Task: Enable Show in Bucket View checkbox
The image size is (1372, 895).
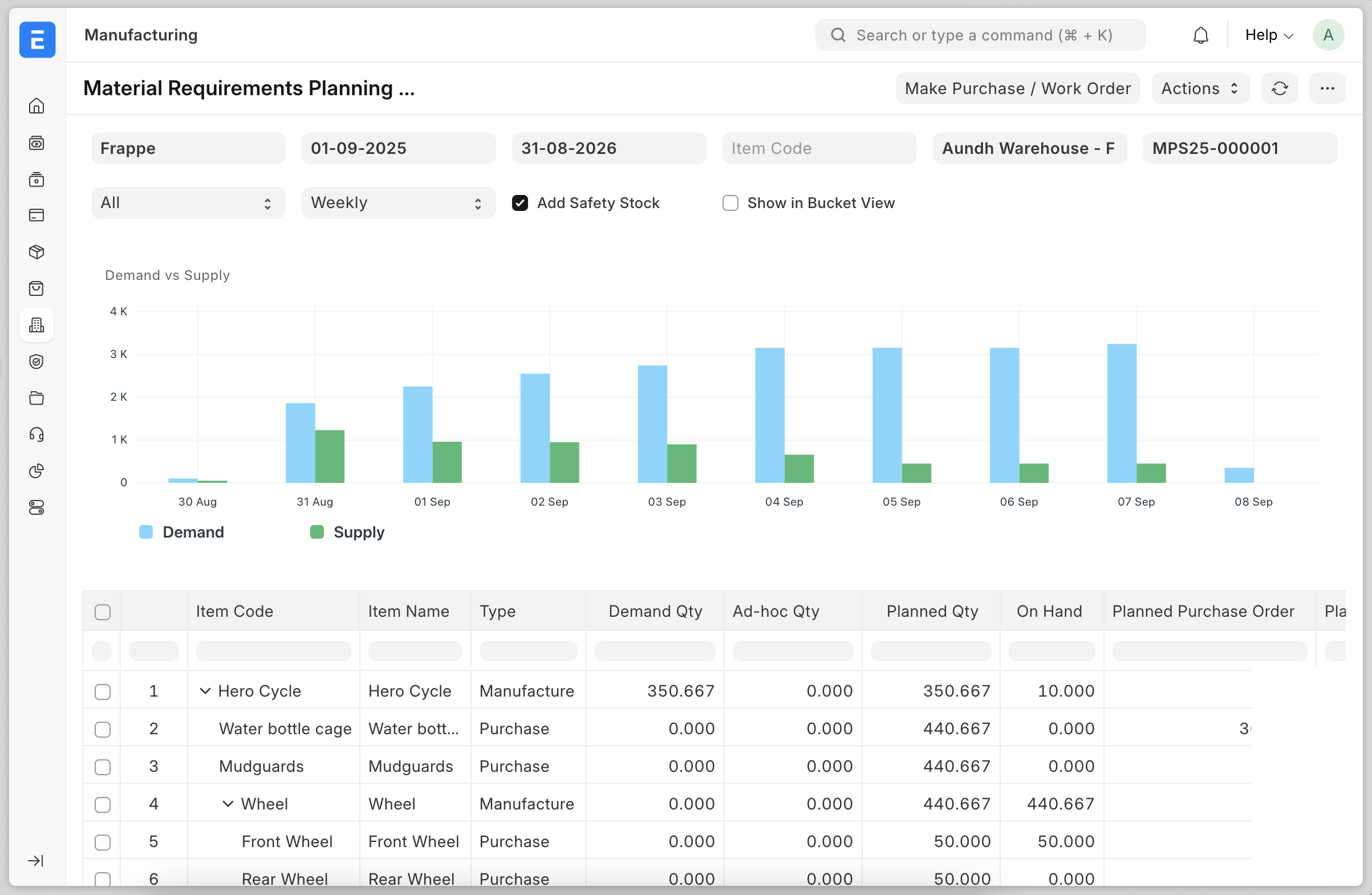Action: coord(730,203)
